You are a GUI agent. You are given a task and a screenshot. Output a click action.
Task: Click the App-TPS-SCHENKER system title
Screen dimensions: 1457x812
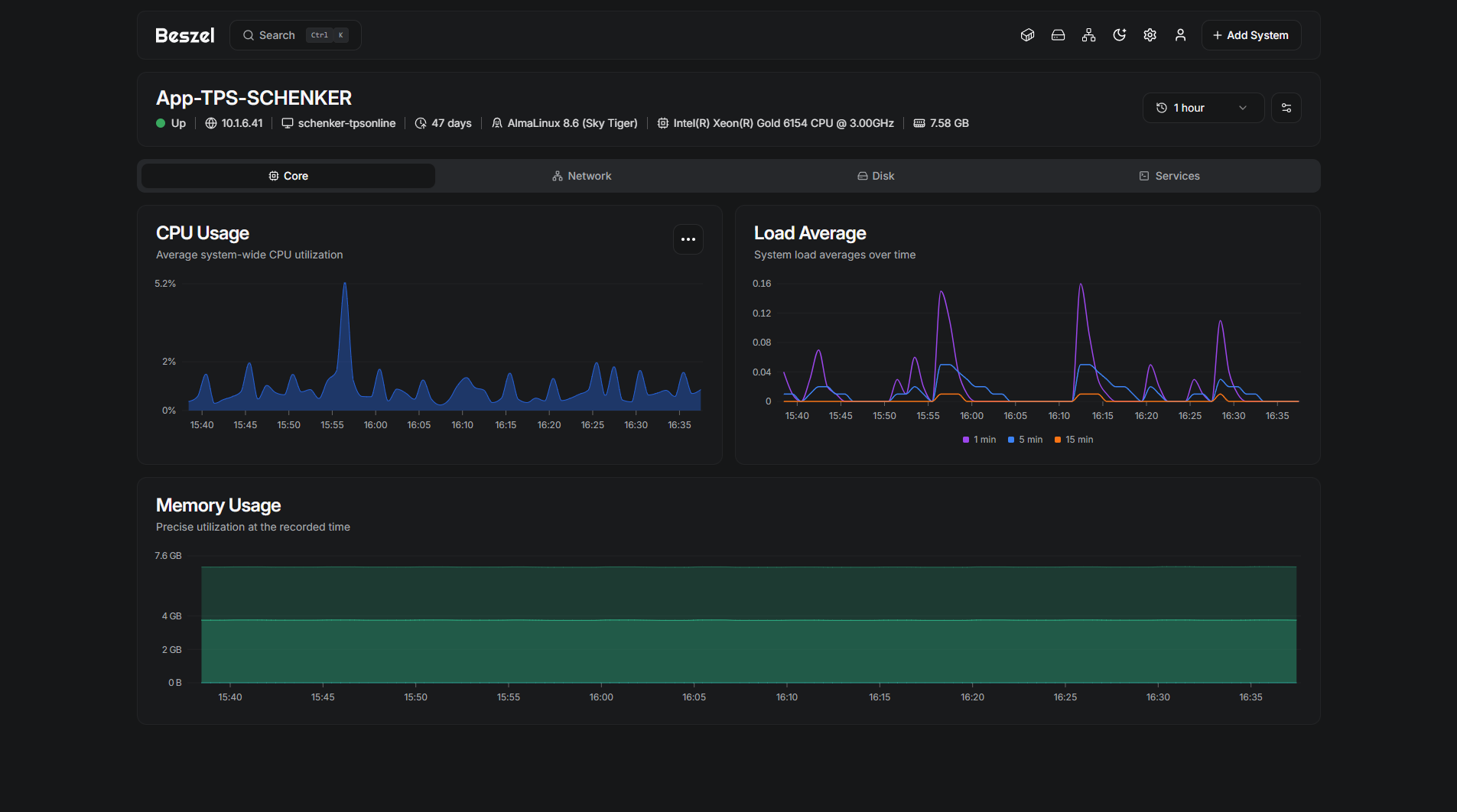point(254,98)
